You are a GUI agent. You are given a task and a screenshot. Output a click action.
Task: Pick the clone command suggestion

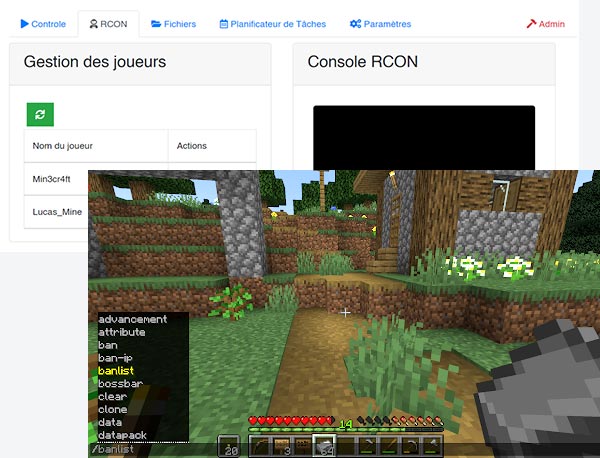pyautogui.click(x=112, y=409)
